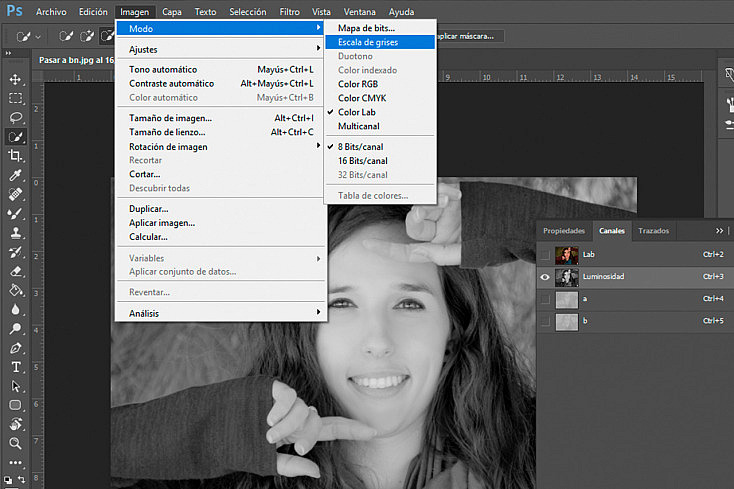
Task: Select the Crop tool
Action: click(15, 156)
